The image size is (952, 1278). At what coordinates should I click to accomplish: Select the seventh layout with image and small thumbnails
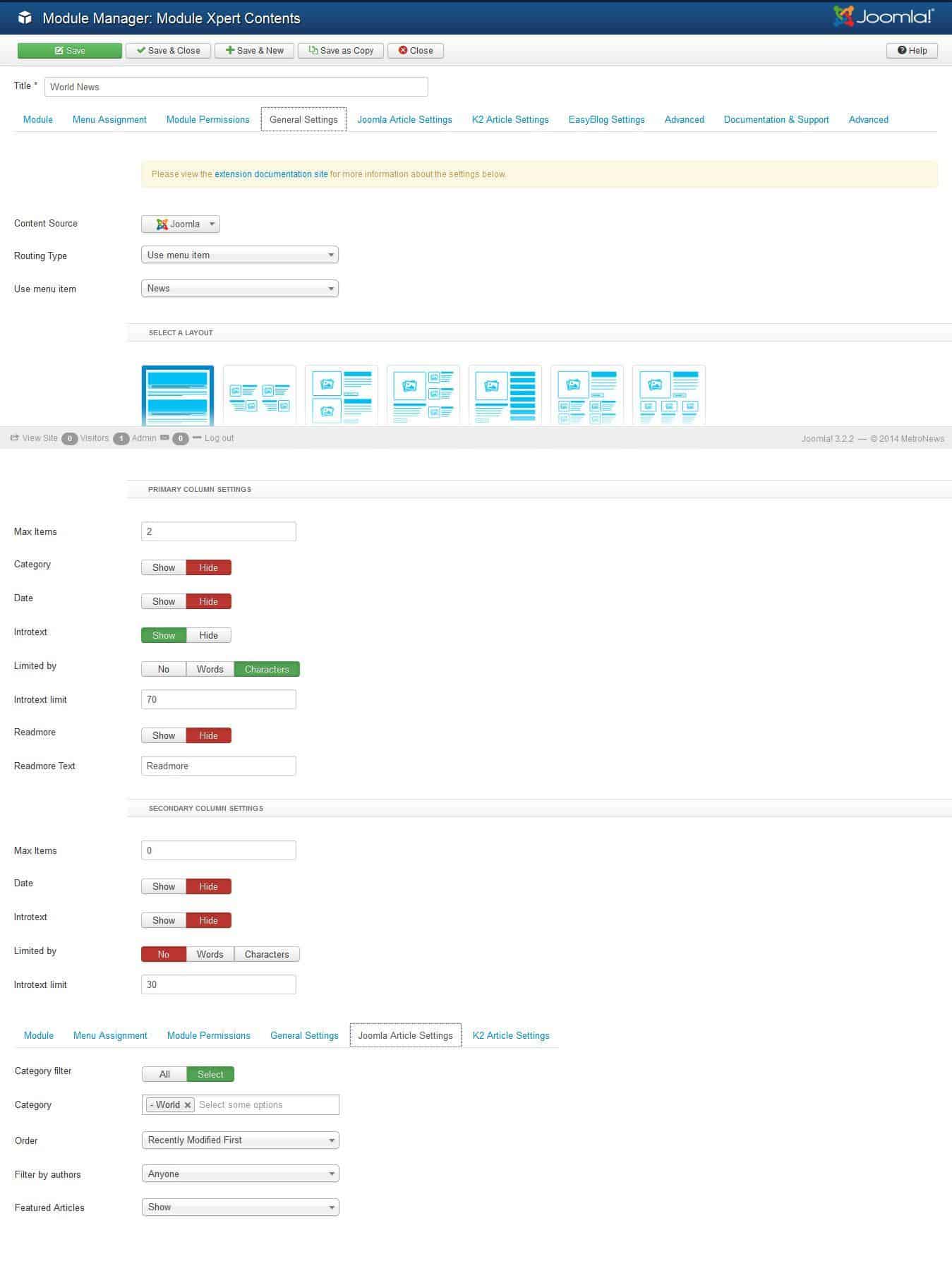tap(669, 395)
